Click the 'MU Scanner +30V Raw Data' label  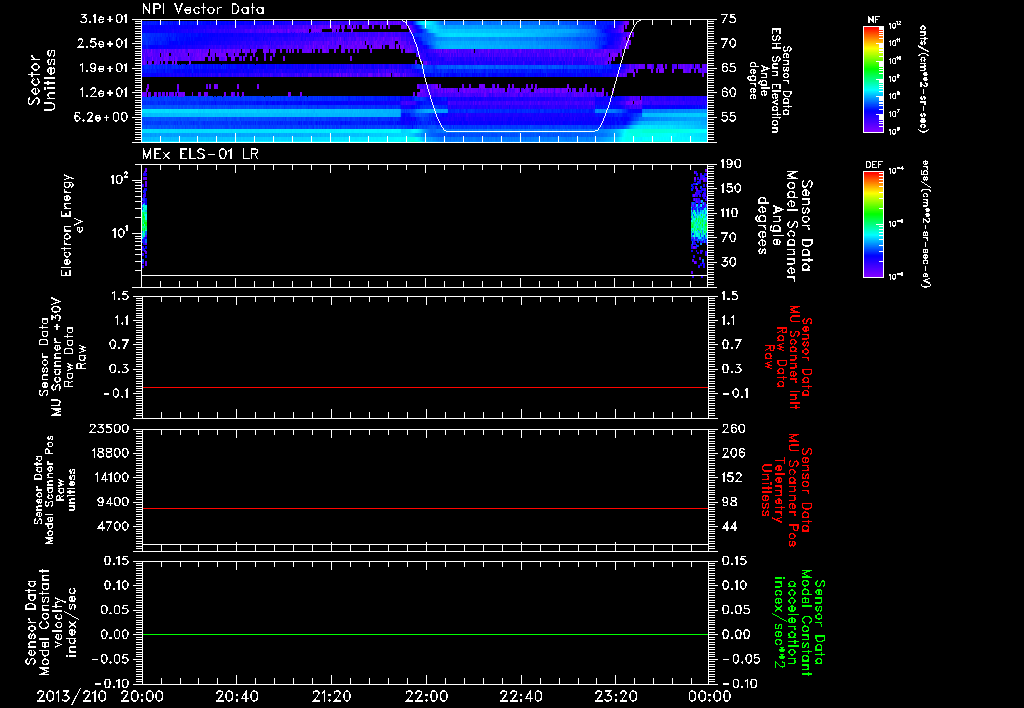pos(62,357)
